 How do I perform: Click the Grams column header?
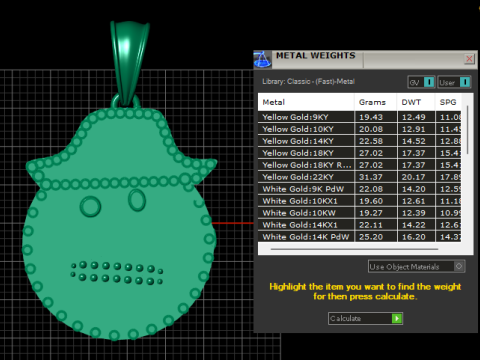(x=376, y=102)
